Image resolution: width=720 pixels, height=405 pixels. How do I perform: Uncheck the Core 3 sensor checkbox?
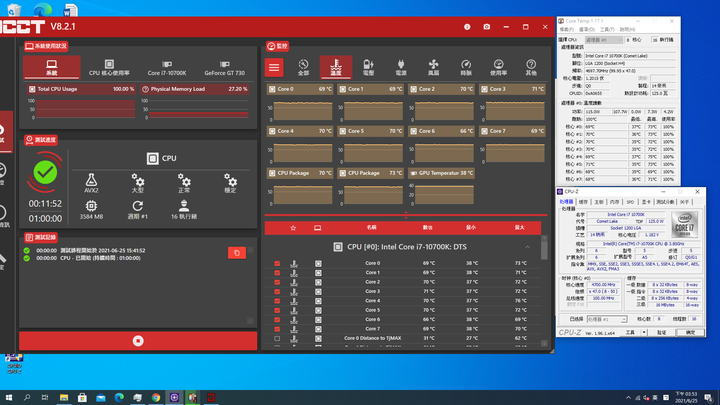click(277, 292)
